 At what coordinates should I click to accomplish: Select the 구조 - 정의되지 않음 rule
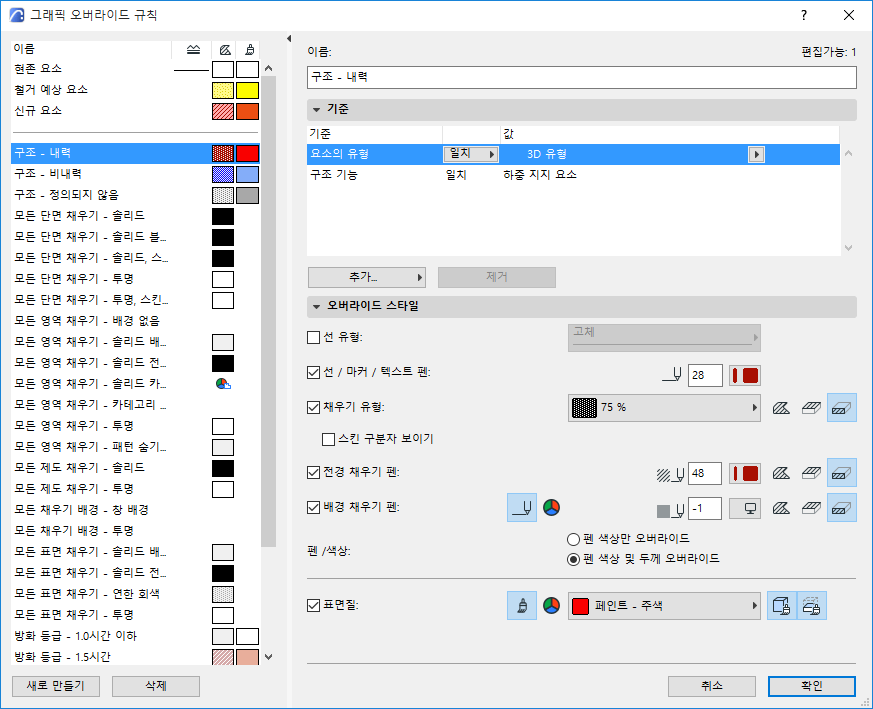(136, 195)
